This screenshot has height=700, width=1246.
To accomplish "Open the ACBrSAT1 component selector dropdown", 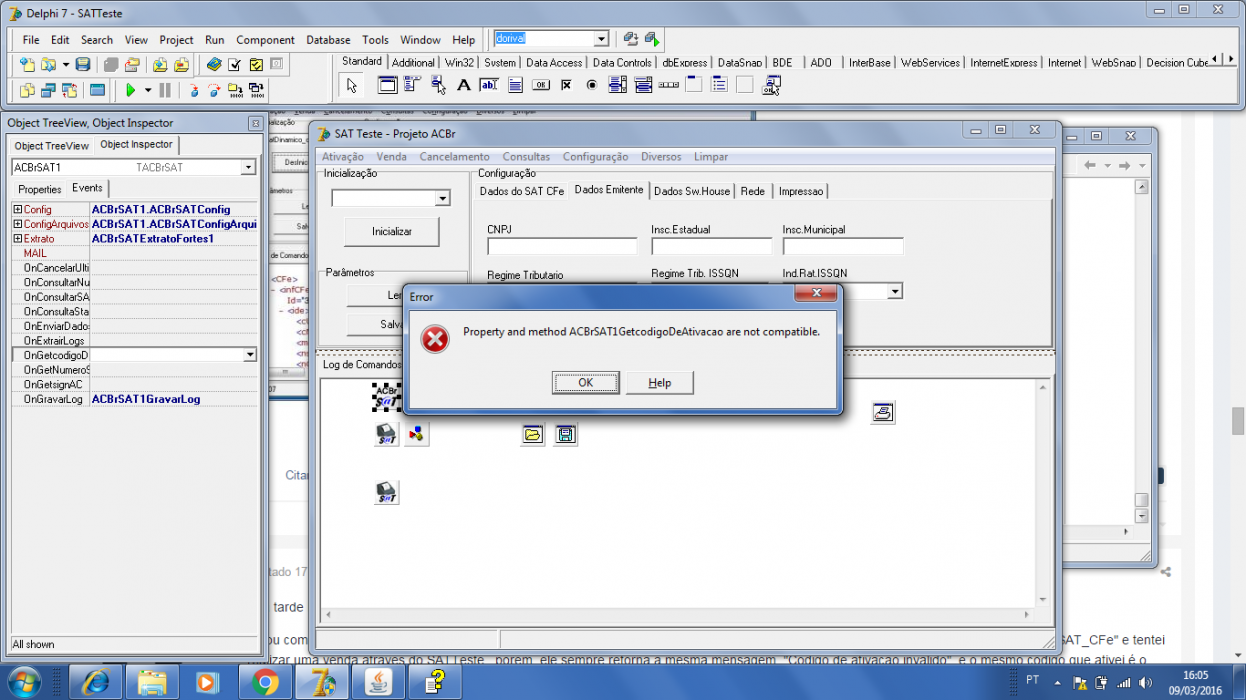I will 249,168.
